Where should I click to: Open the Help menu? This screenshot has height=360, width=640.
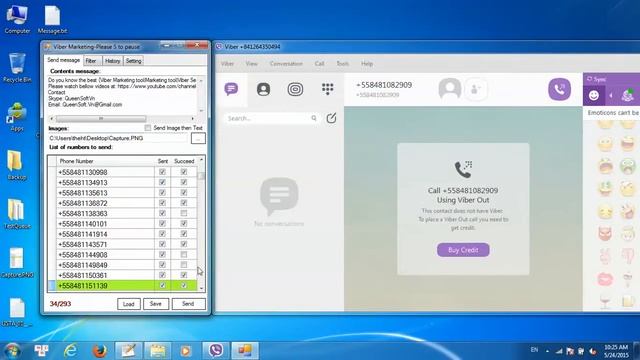click(x=367, y=64)
